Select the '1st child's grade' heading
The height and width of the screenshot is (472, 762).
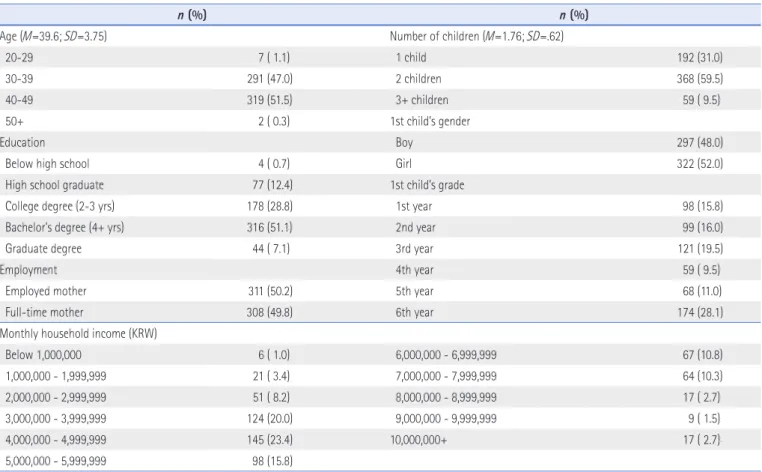coord(427,185)
